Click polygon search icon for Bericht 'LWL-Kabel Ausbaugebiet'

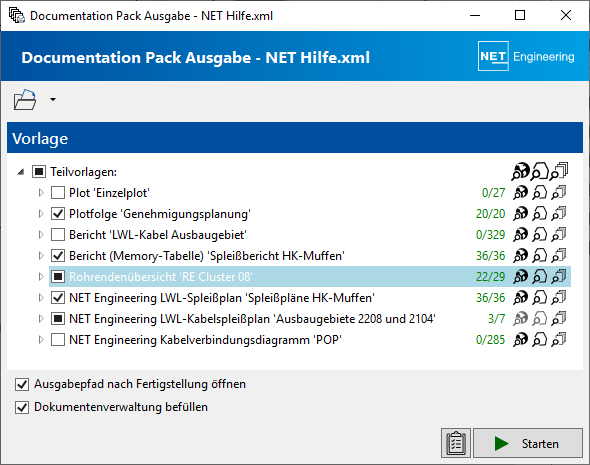click(540, 235)
